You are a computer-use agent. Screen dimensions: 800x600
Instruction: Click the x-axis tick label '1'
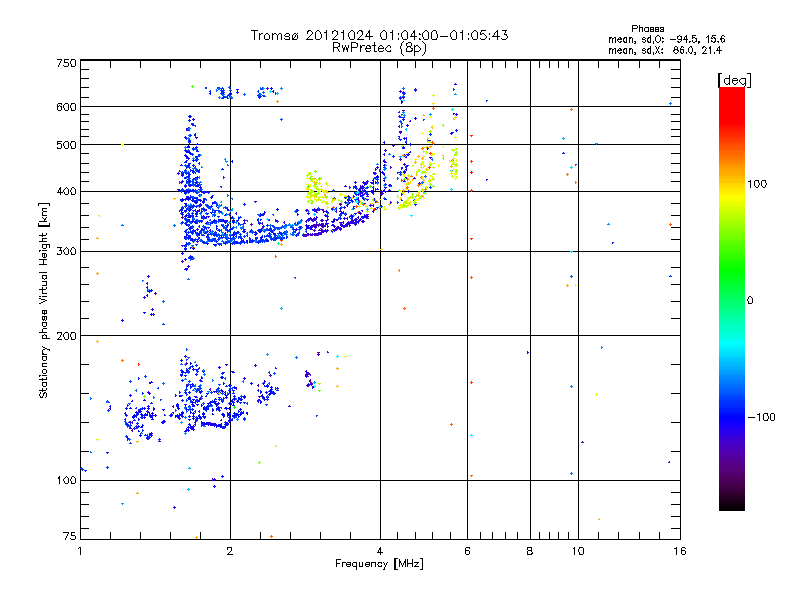coord(80,551)
